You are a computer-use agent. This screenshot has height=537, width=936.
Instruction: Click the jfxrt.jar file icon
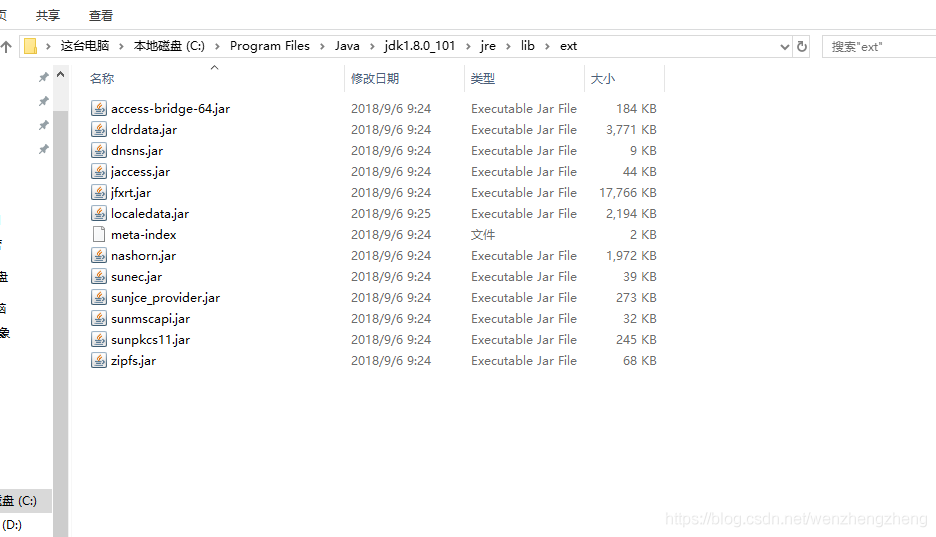99,192
